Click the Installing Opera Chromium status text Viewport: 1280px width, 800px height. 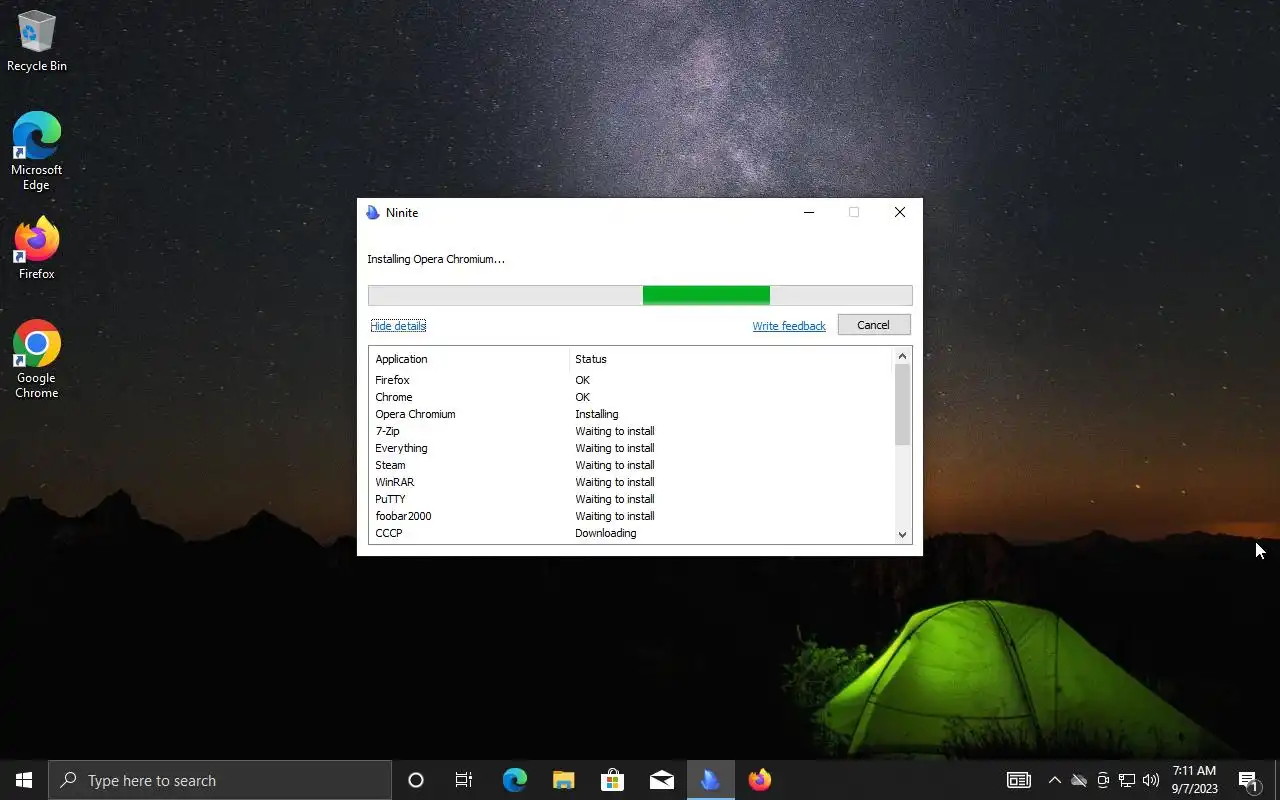point(436,259)
